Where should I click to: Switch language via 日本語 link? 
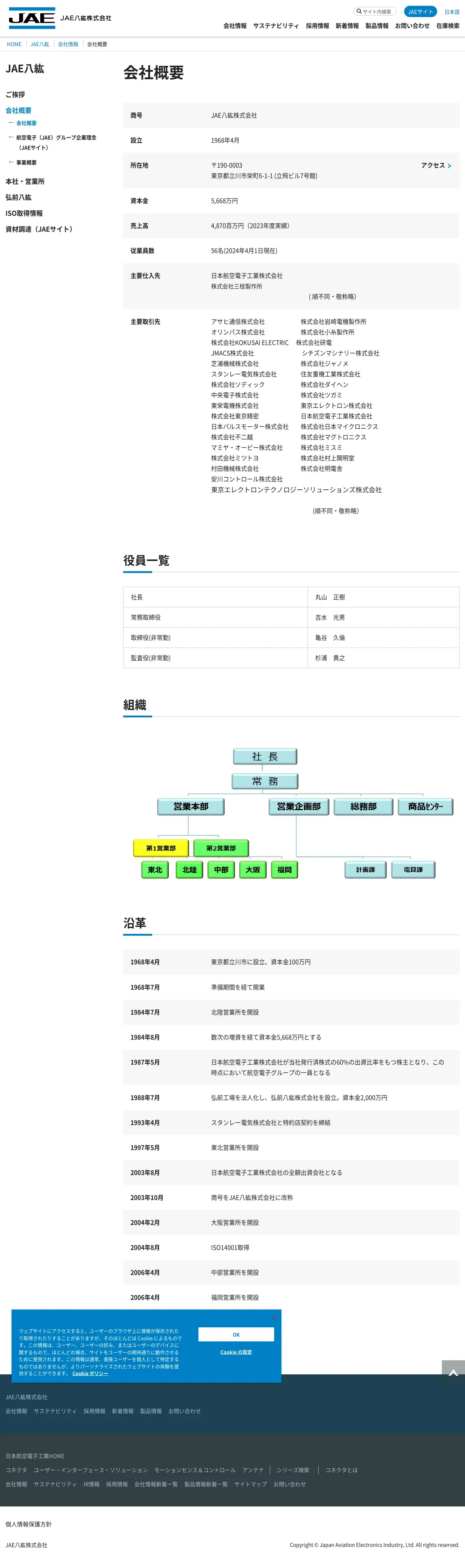point(452,12)
